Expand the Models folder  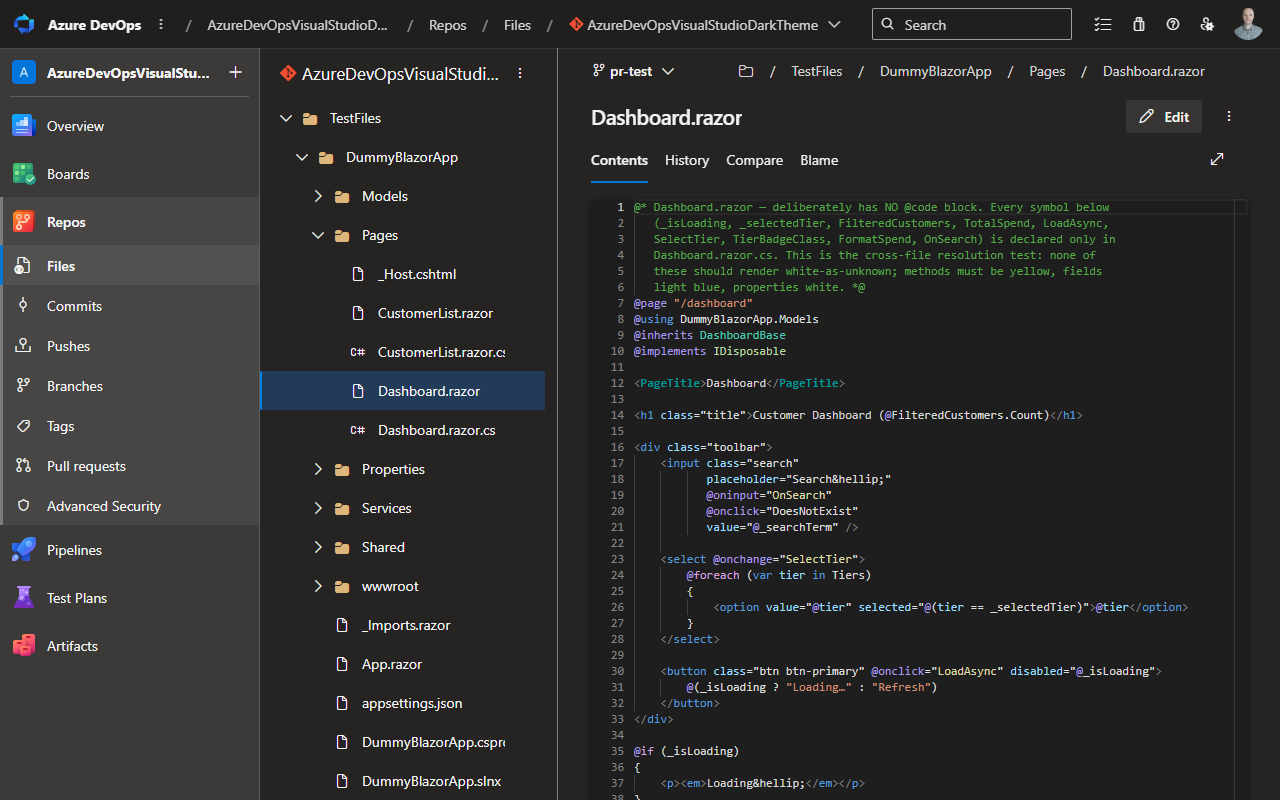(x=318, y=196)
